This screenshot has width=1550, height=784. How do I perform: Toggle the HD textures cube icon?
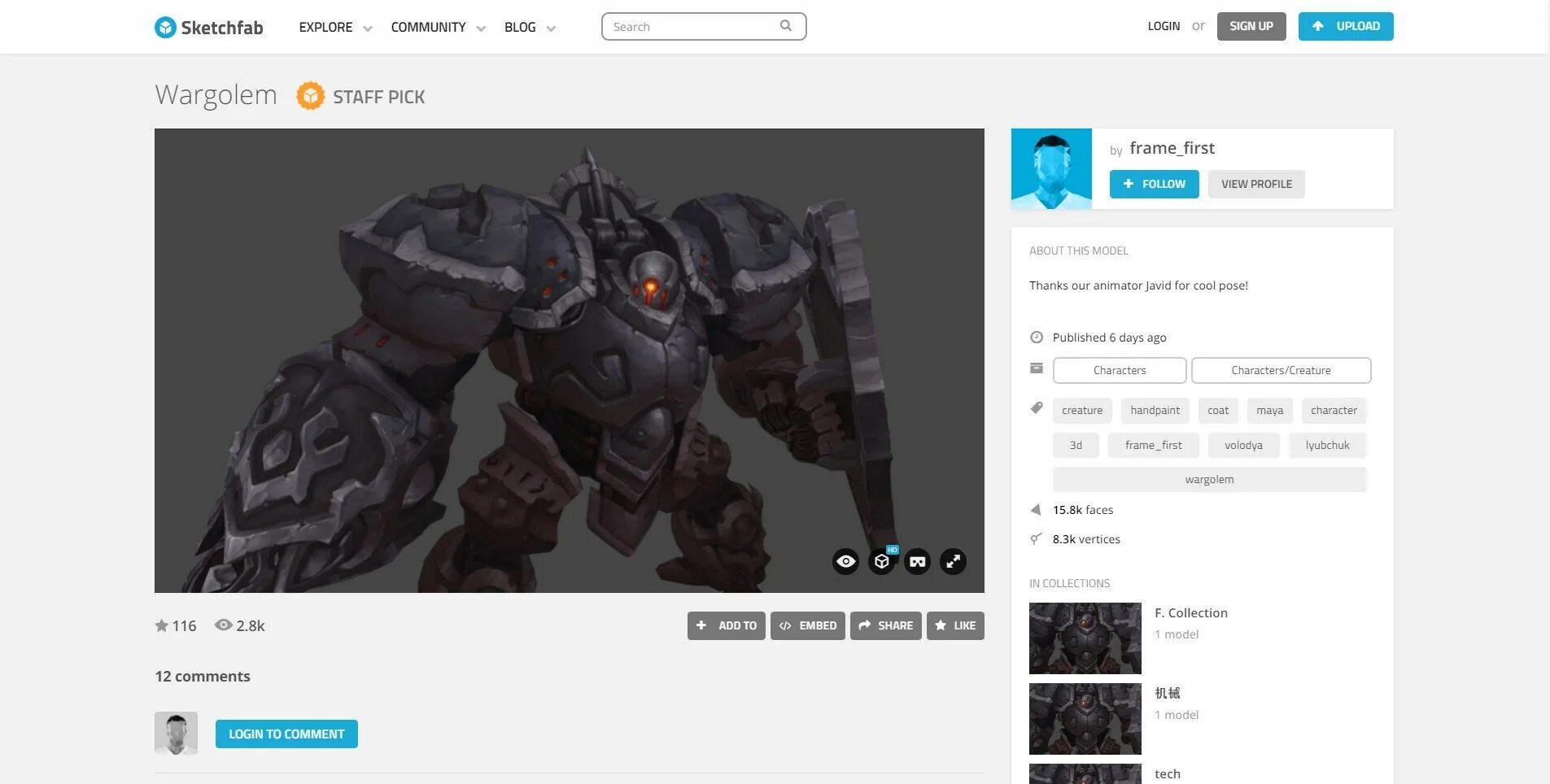pos(882,561)
